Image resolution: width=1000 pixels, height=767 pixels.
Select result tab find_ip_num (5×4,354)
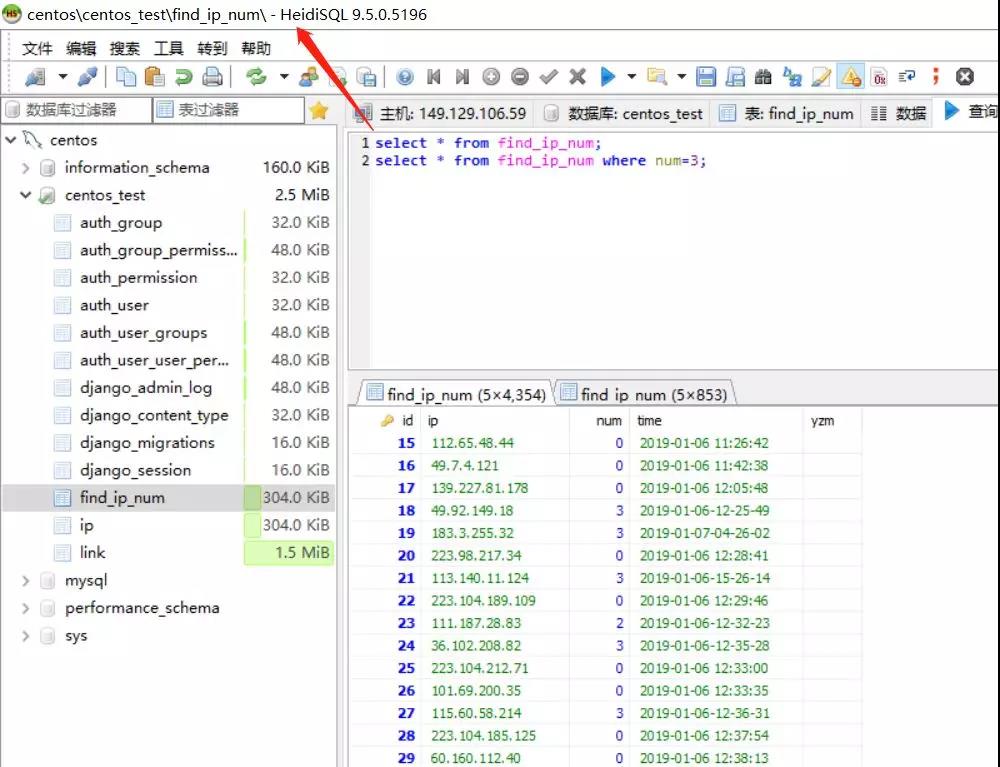pos(457,394)
